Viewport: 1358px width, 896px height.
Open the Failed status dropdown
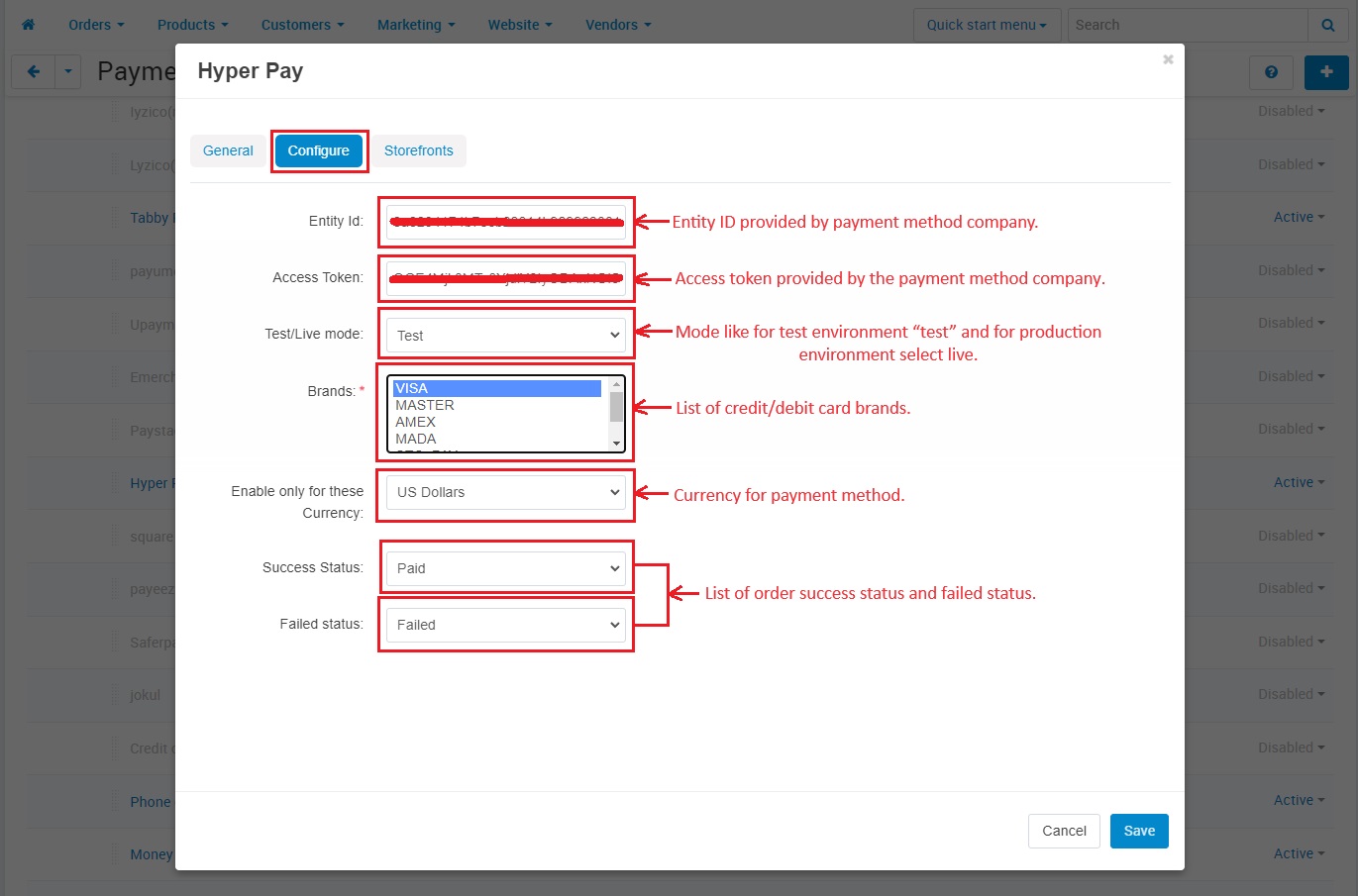click(x=506, y=625)
